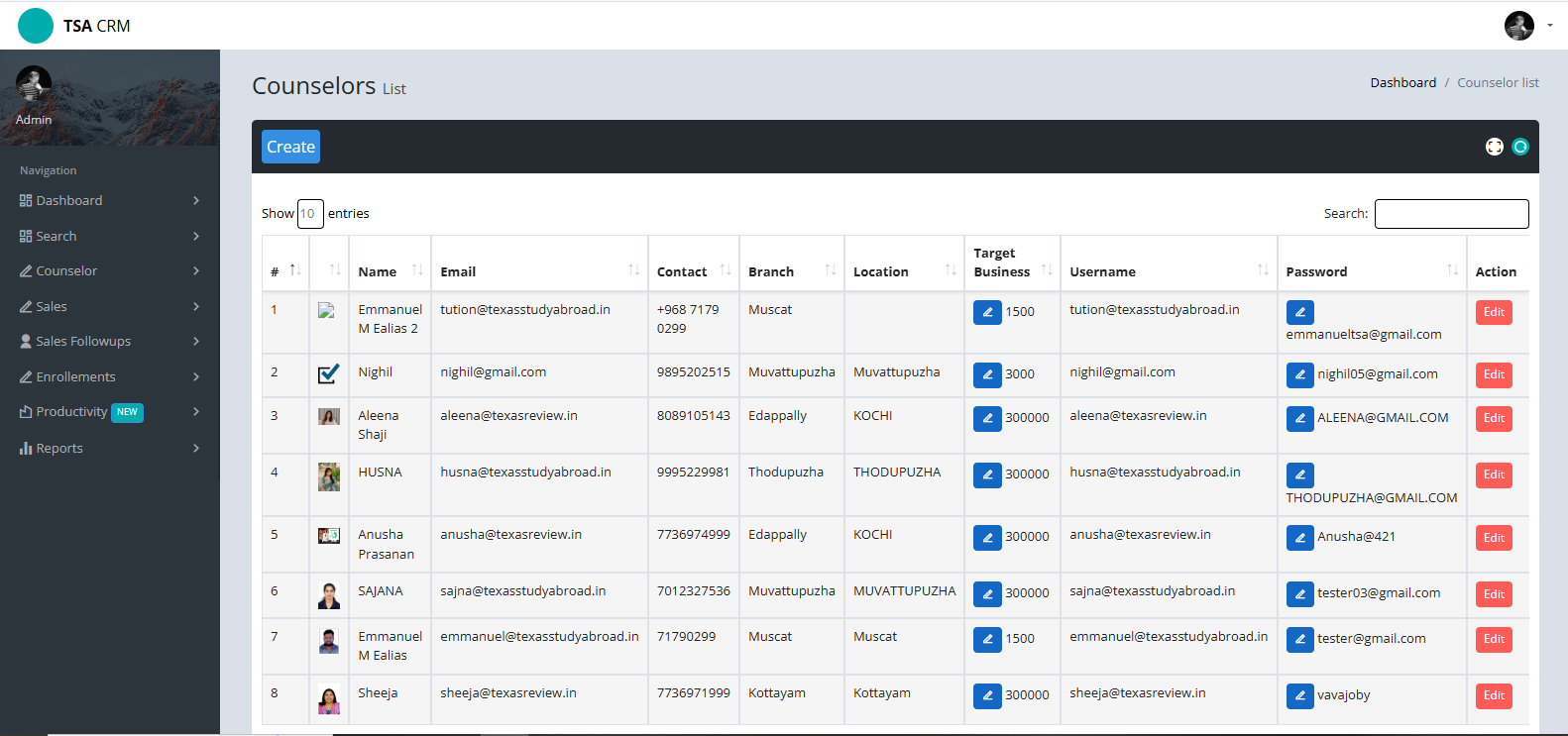The height and width of the screenshot is (736, 1568).
Task: Click the blue Create button
Action: (x=290, y=147)
